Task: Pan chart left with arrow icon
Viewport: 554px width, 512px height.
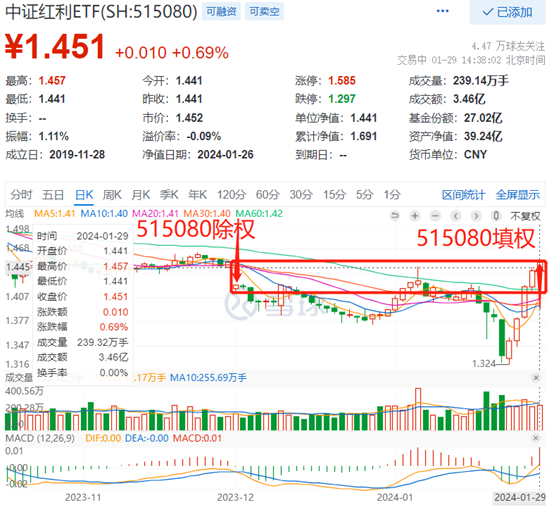Action: click(x=456, y=216)
